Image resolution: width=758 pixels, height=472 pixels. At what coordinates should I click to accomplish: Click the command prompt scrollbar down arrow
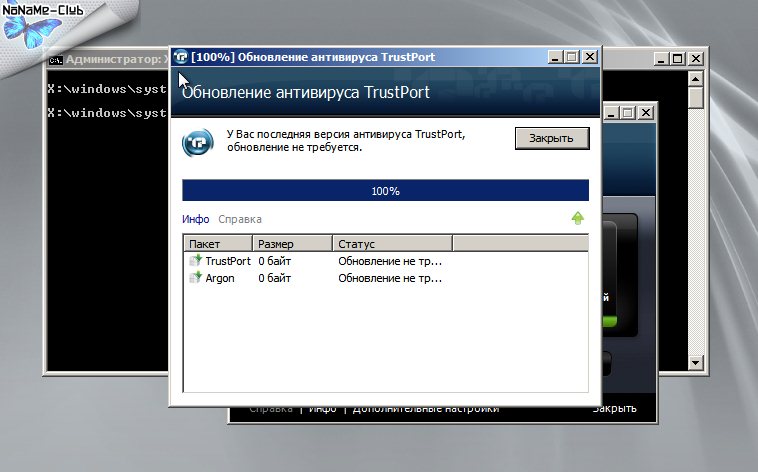tap(696, 359)
